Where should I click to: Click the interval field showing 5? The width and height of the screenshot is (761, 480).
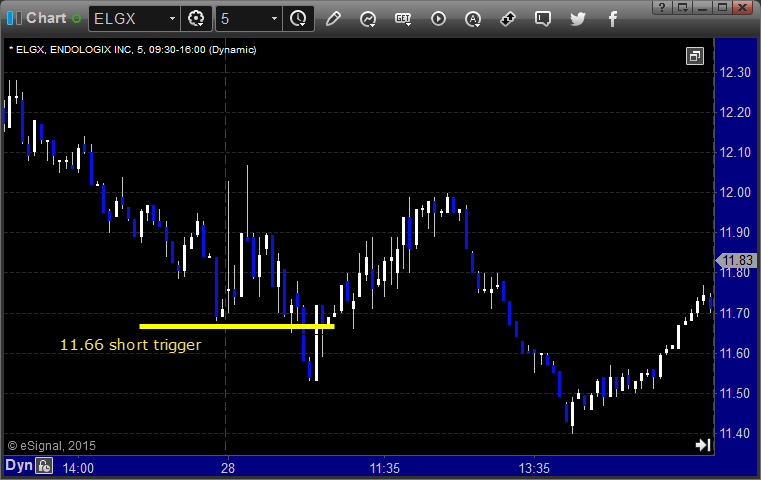(x=242, y=19)
